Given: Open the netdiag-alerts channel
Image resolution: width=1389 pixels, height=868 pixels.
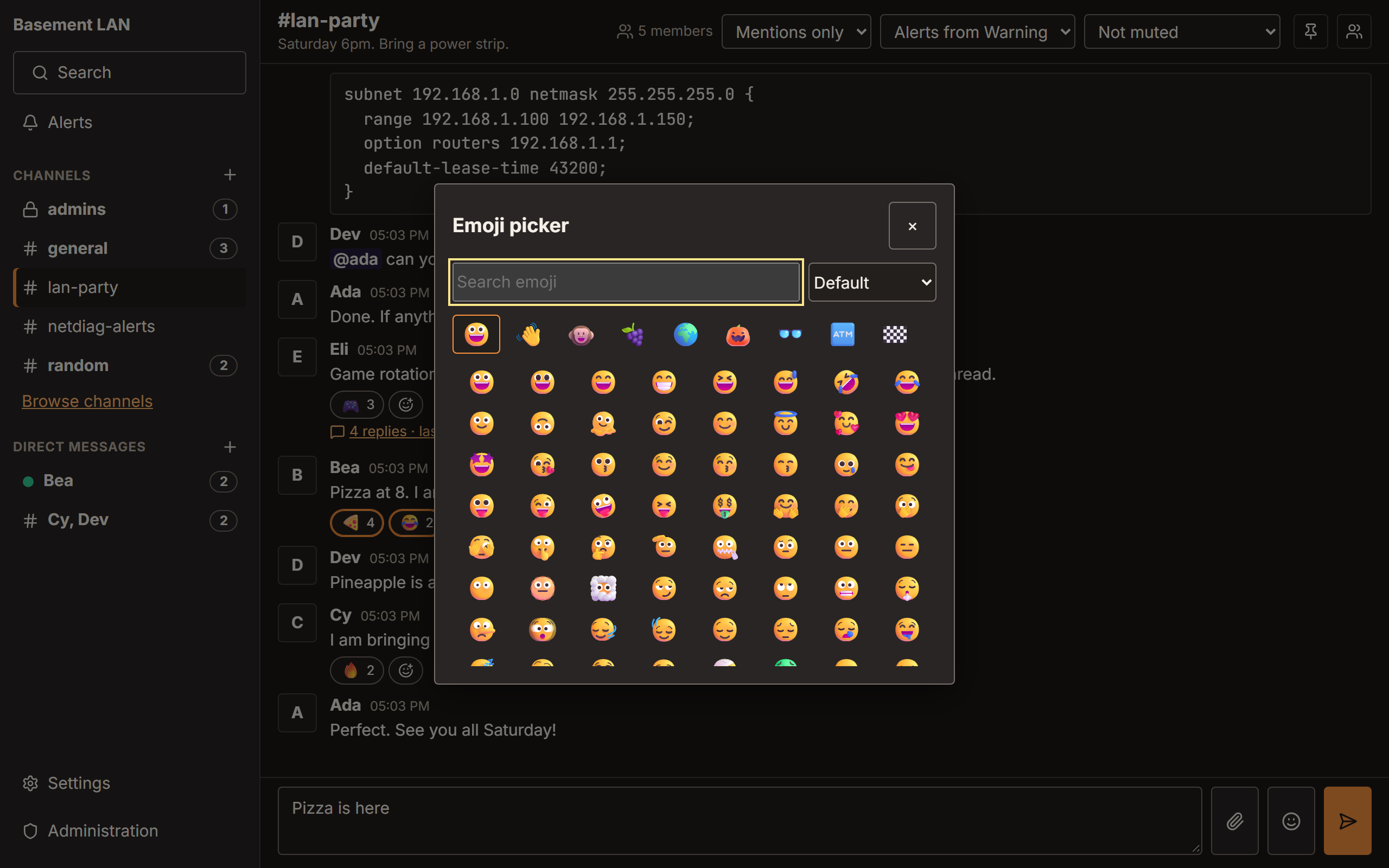Looking at the screenshot, I should (130, 326).
